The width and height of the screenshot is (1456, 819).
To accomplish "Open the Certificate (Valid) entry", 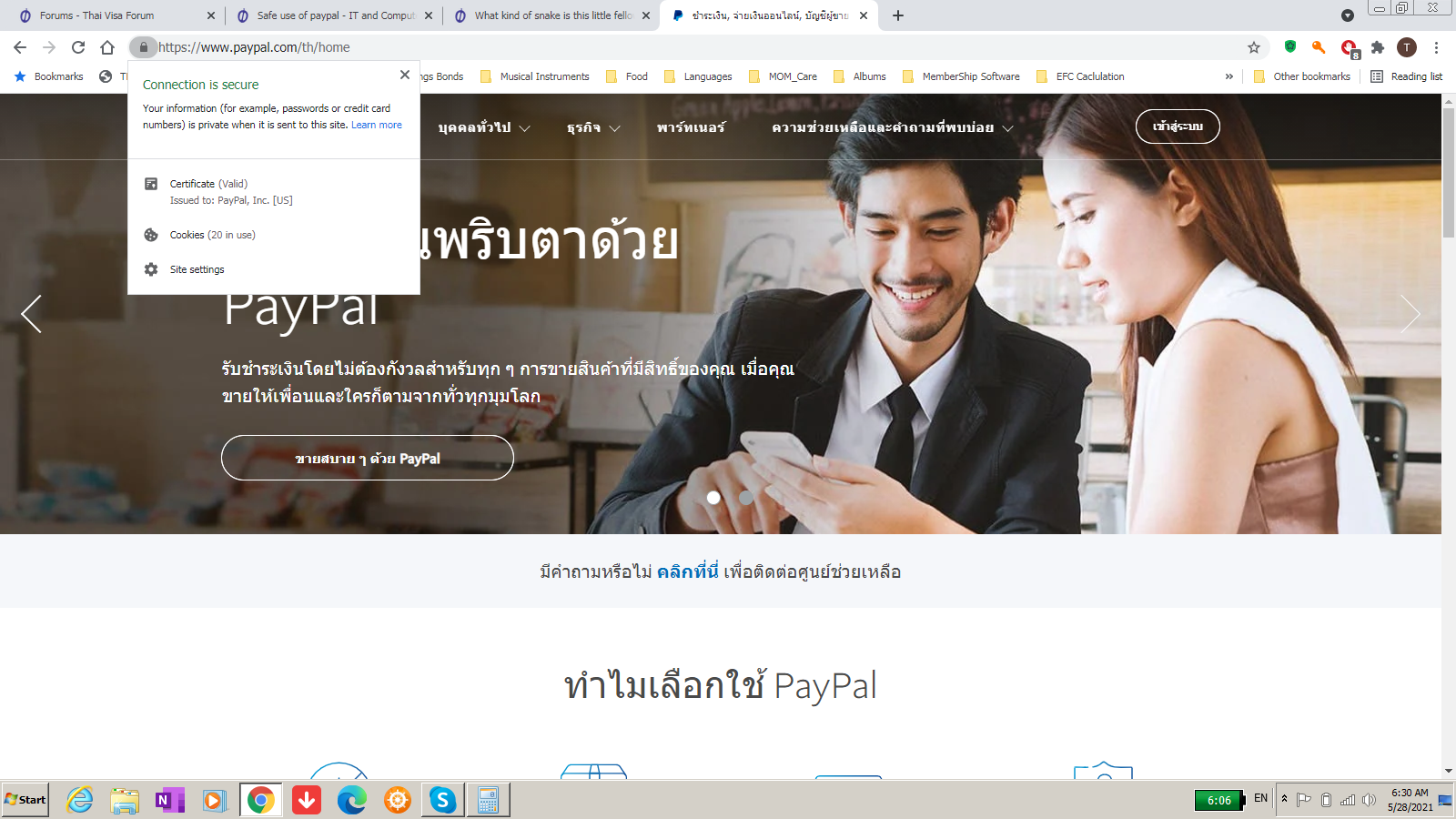I will pyautogui.click(x=274, y=192).
